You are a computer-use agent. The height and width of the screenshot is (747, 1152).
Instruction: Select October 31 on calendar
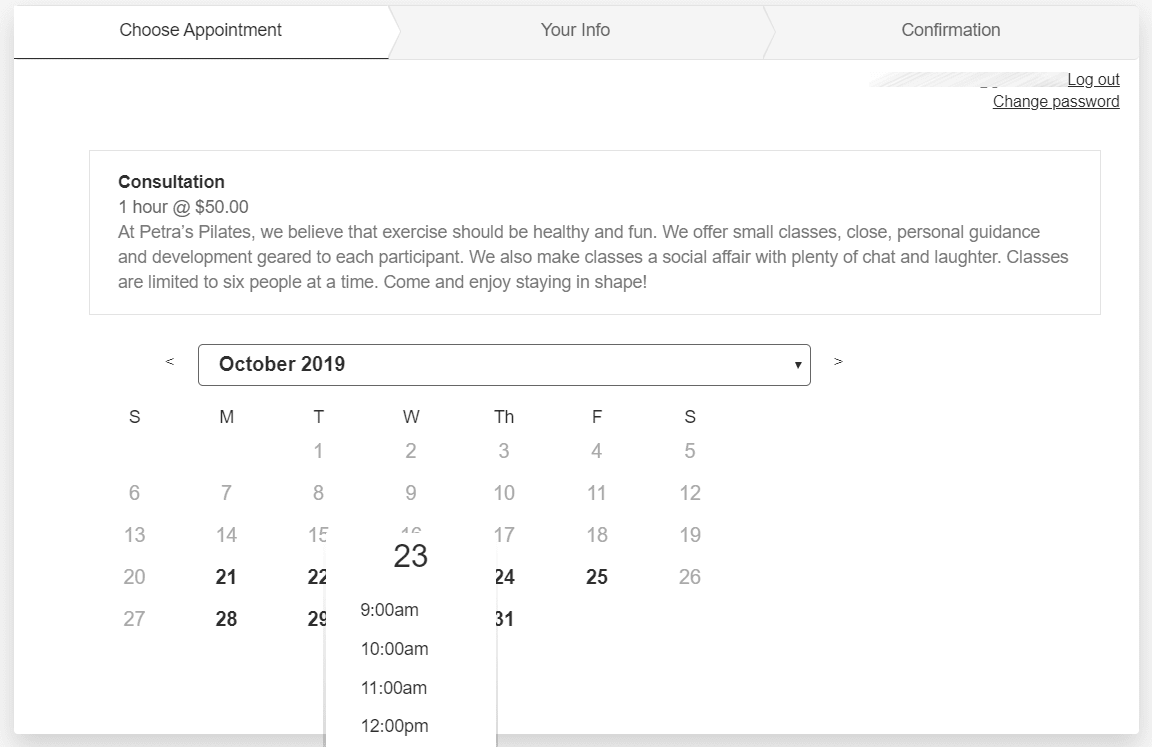pyautogui.click(x=505, y=619)
